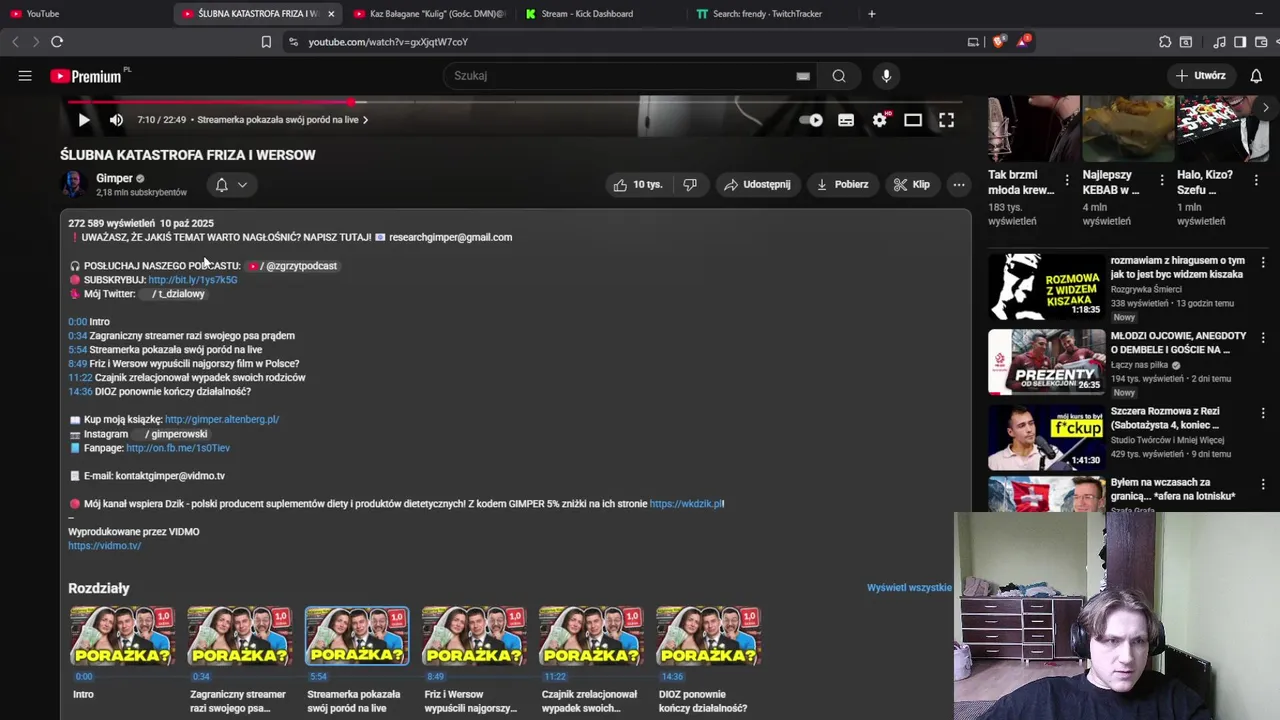Open the Gimper channel name link
Viewport: 1280px width, 720px height.
[114, 178]
